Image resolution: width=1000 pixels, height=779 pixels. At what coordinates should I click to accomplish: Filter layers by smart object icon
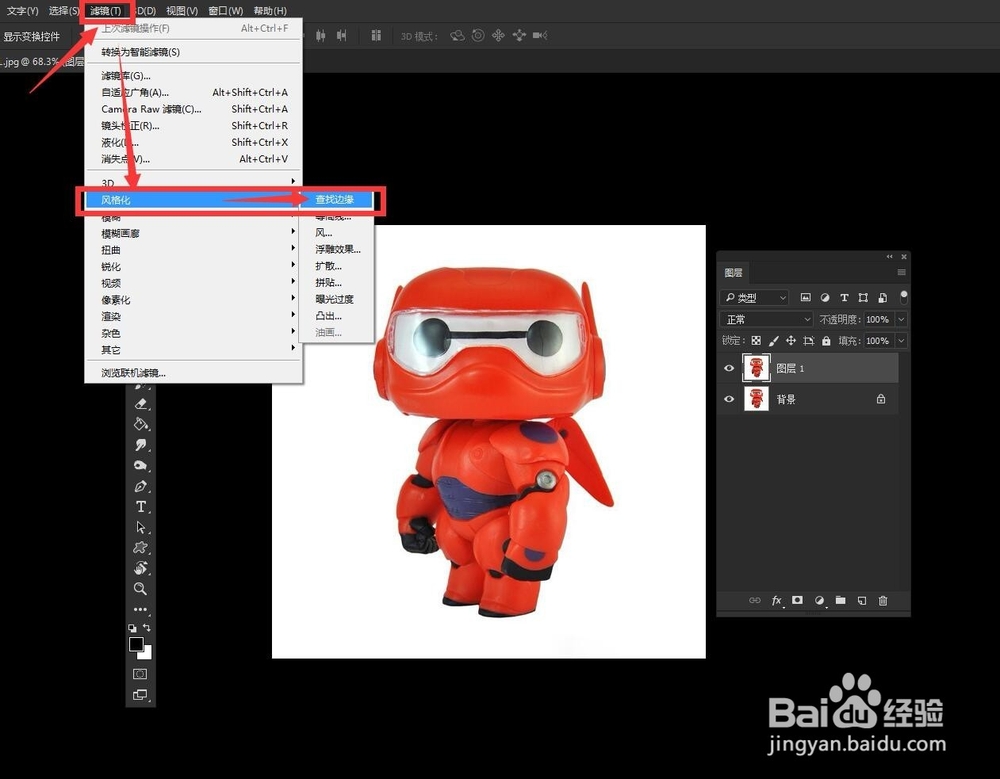(883, 297)
